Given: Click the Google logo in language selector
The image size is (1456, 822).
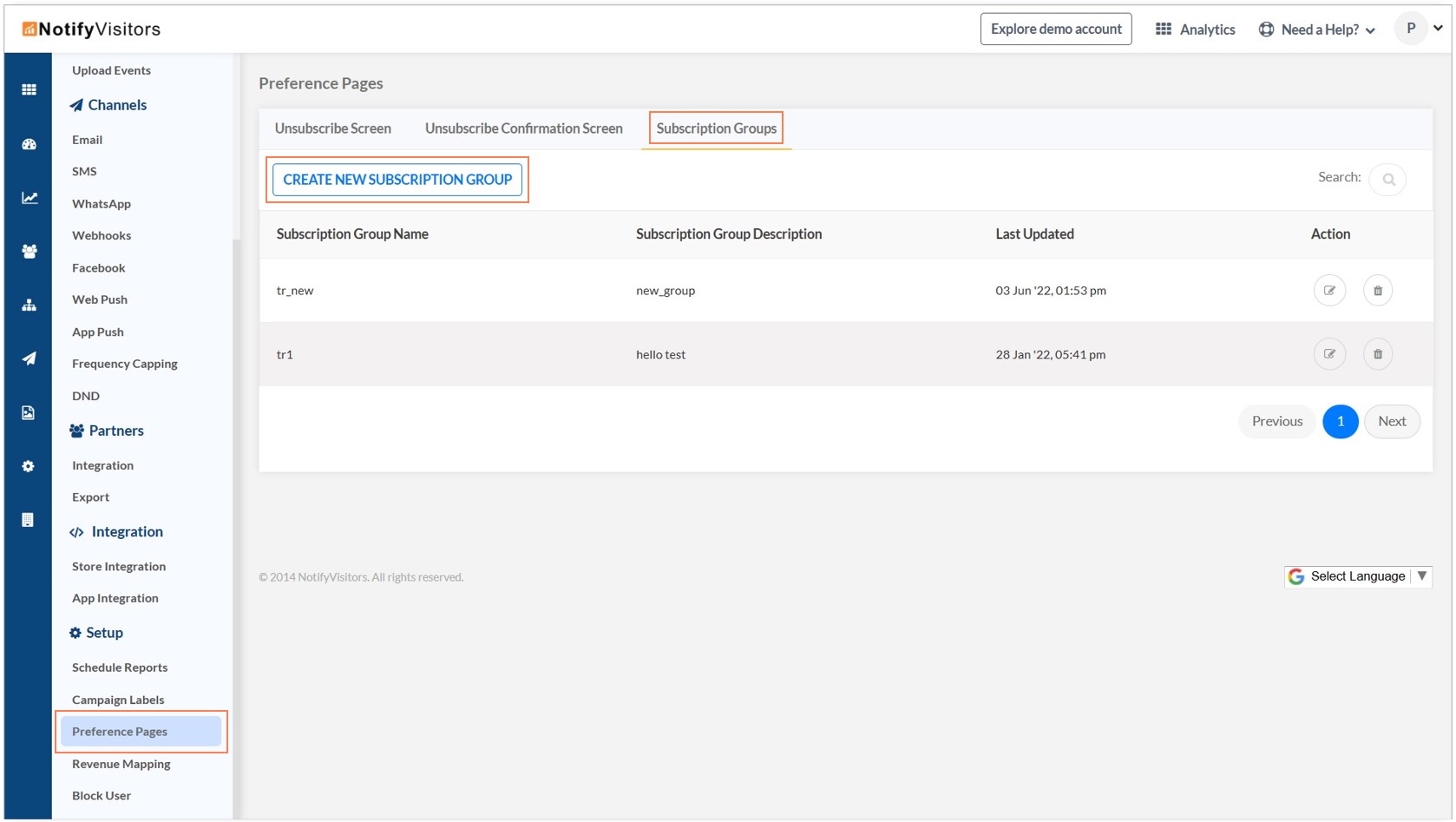Looking at the screenshot, I should (1296, 576).
